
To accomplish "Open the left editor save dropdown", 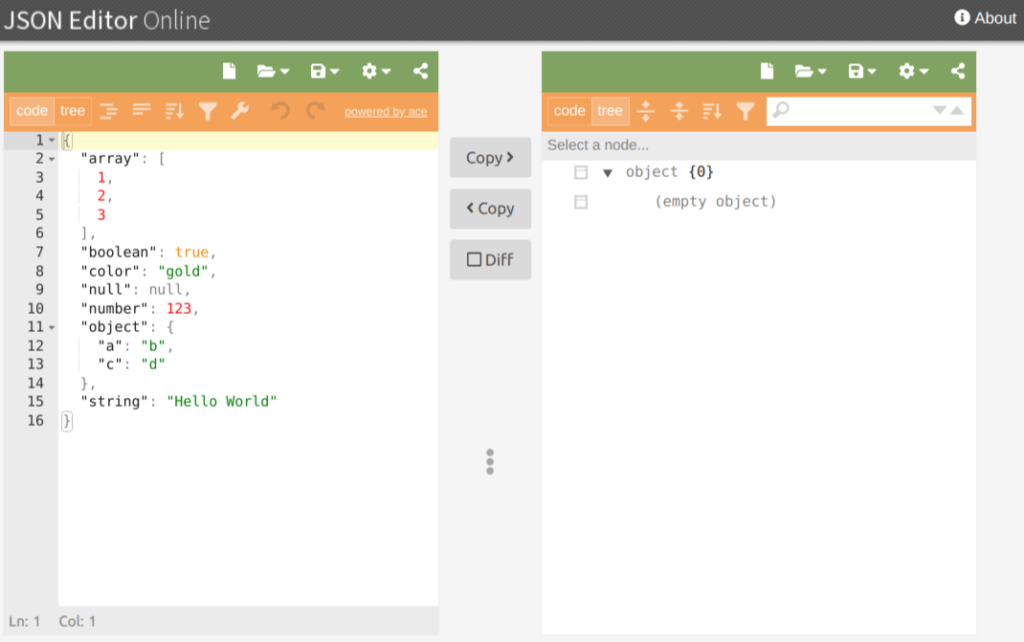I will [x=322, y=71].
